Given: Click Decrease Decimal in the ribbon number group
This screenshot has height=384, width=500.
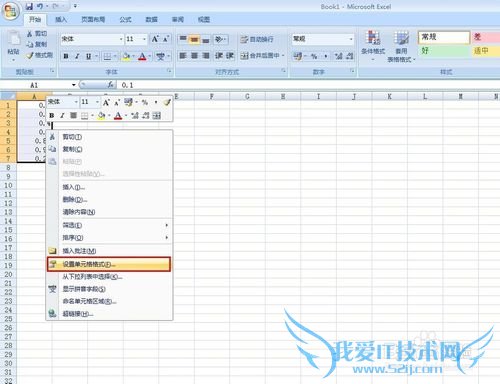Looking at the screenshot, I should (x=349, y=56).
